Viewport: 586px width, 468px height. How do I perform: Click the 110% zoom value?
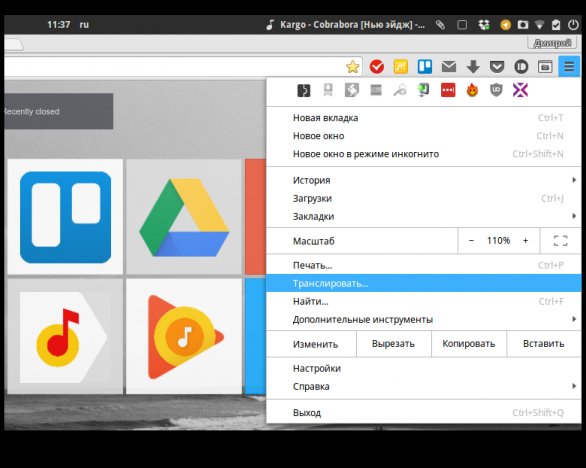tap(498, 241)
